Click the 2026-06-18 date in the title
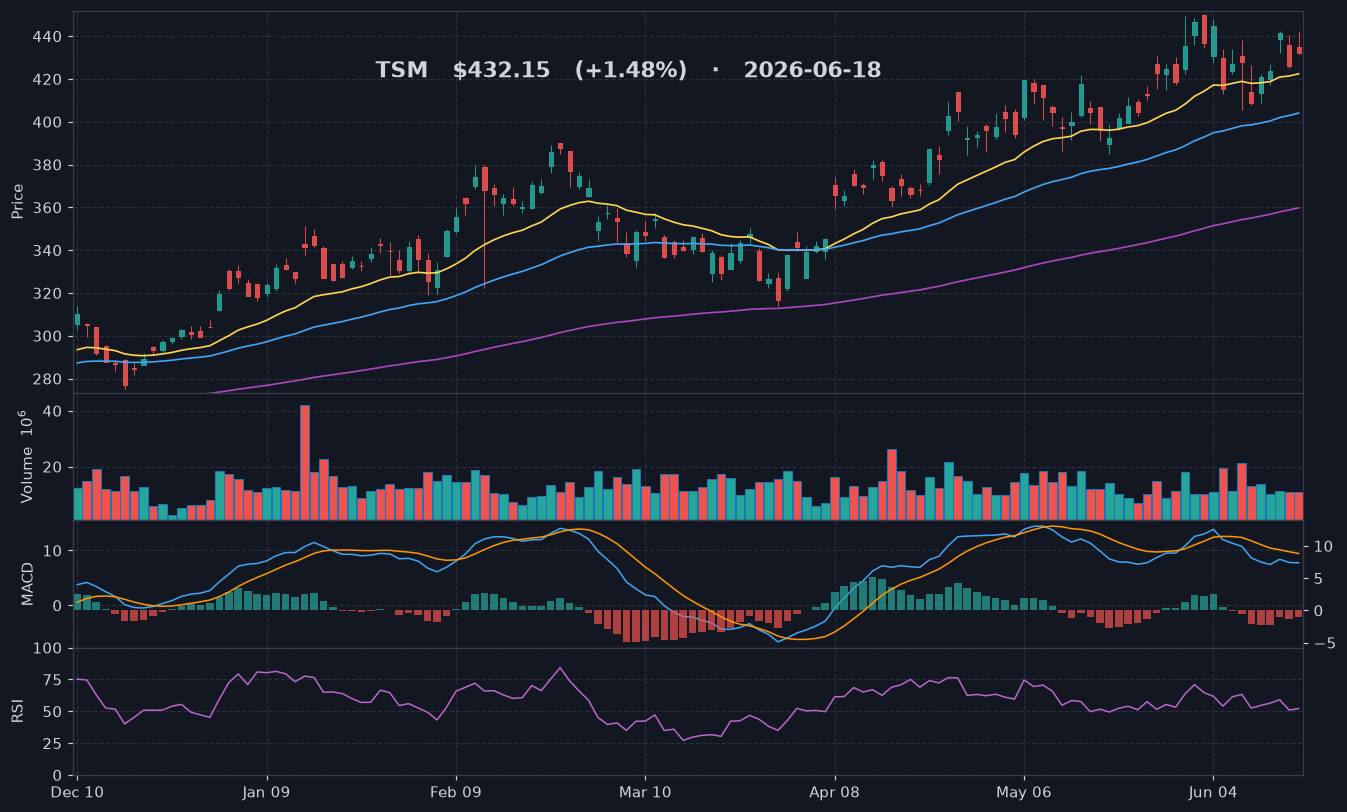 coord(812,71)
